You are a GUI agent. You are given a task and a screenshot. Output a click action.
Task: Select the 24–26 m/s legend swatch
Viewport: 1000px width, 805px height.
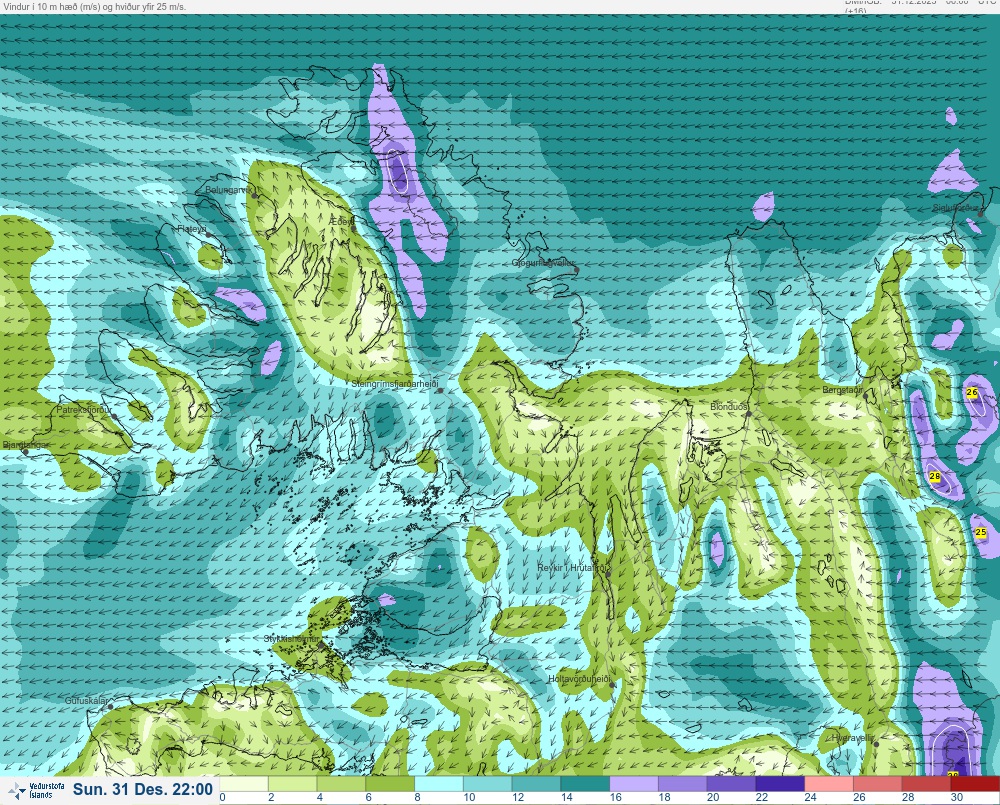829,783
